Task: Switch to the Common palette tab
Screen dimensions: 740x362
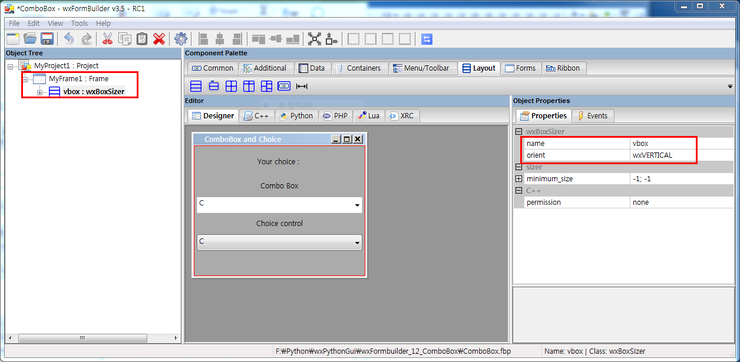Action: pos(212,68)
